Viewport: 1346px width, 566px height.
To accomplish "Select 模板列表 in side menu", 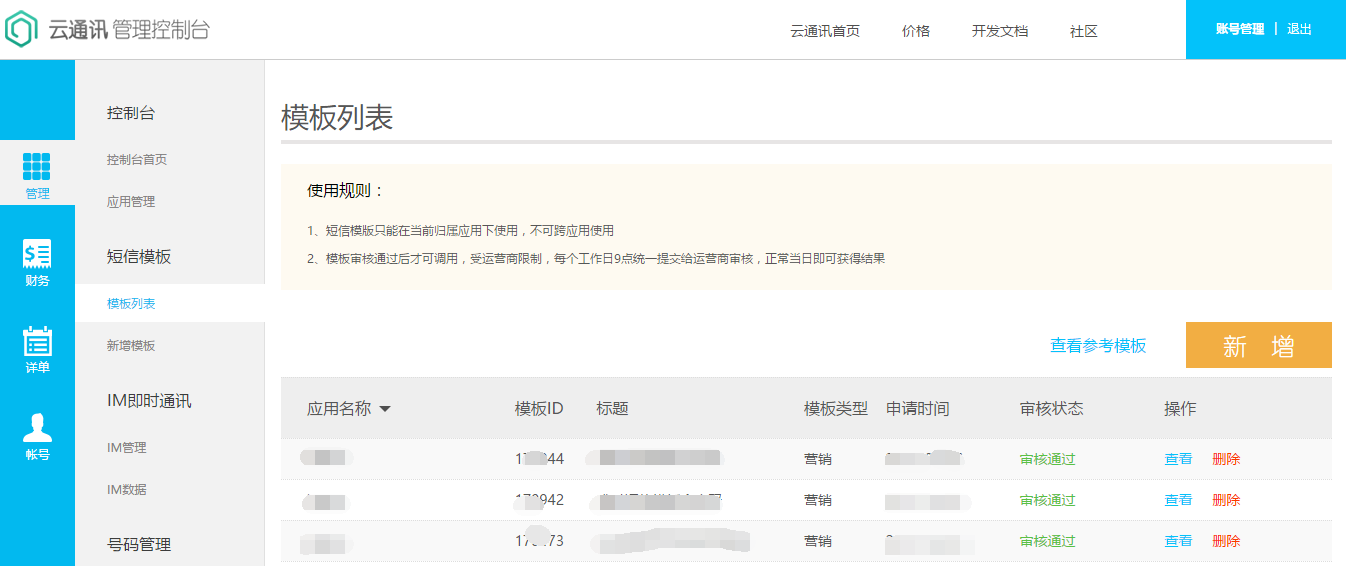I will 131,304.
